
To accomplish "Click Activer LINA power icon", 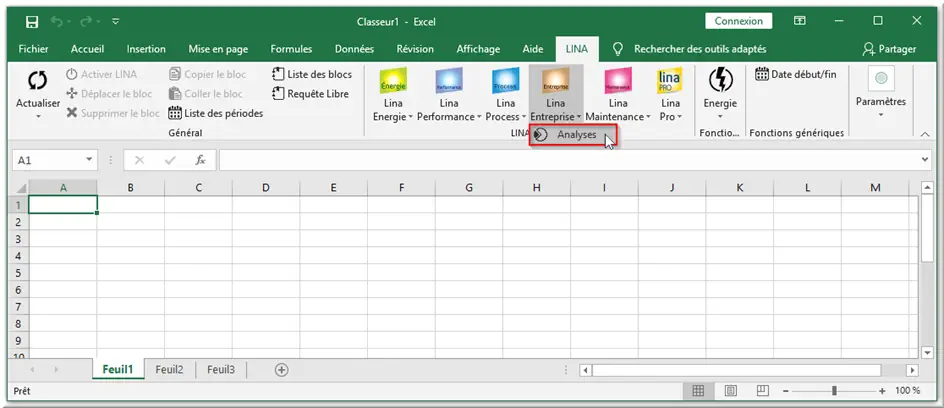I will (72, 74).
